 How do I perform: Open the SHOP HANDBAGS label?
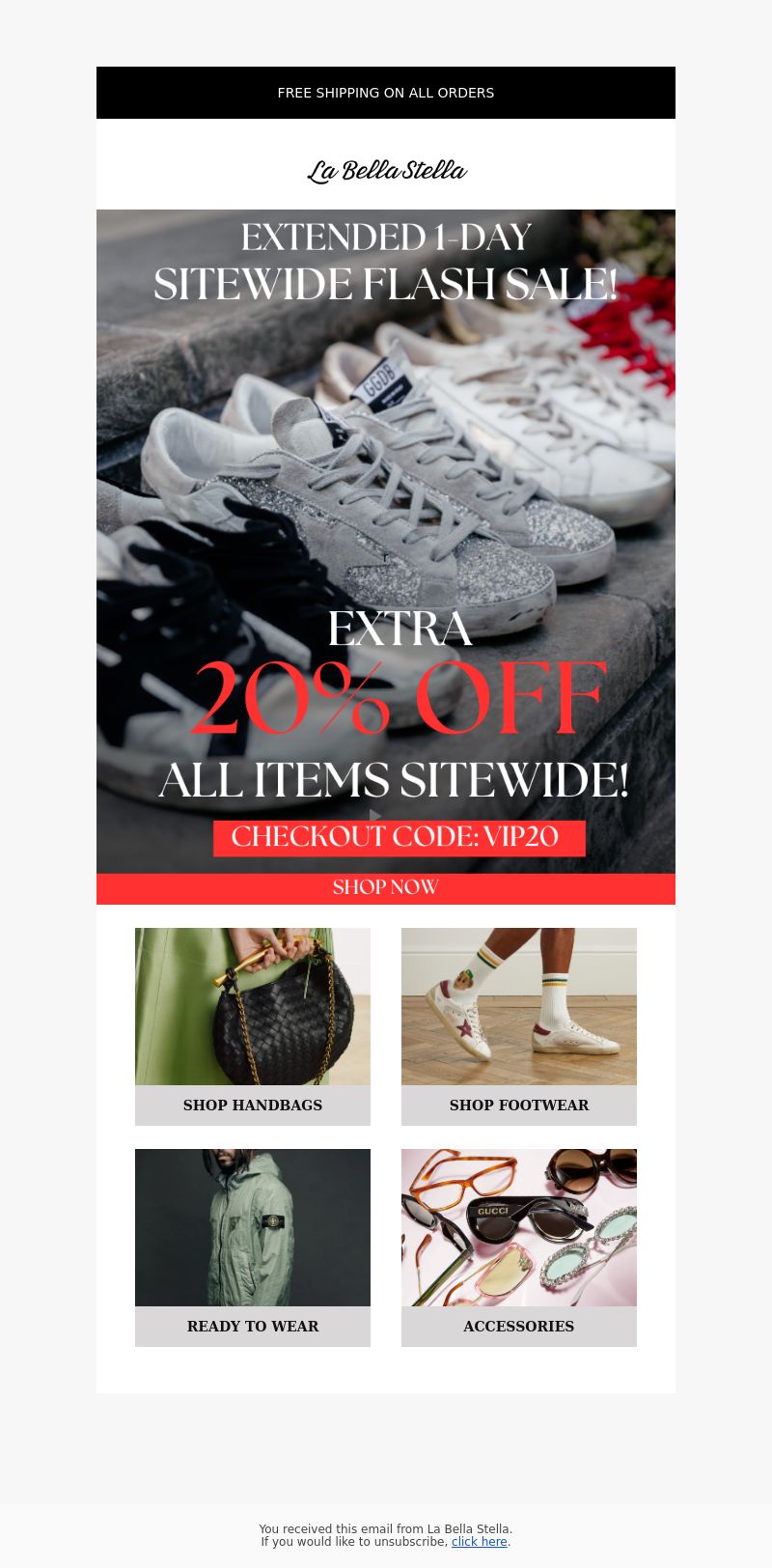coord(253,1106)
